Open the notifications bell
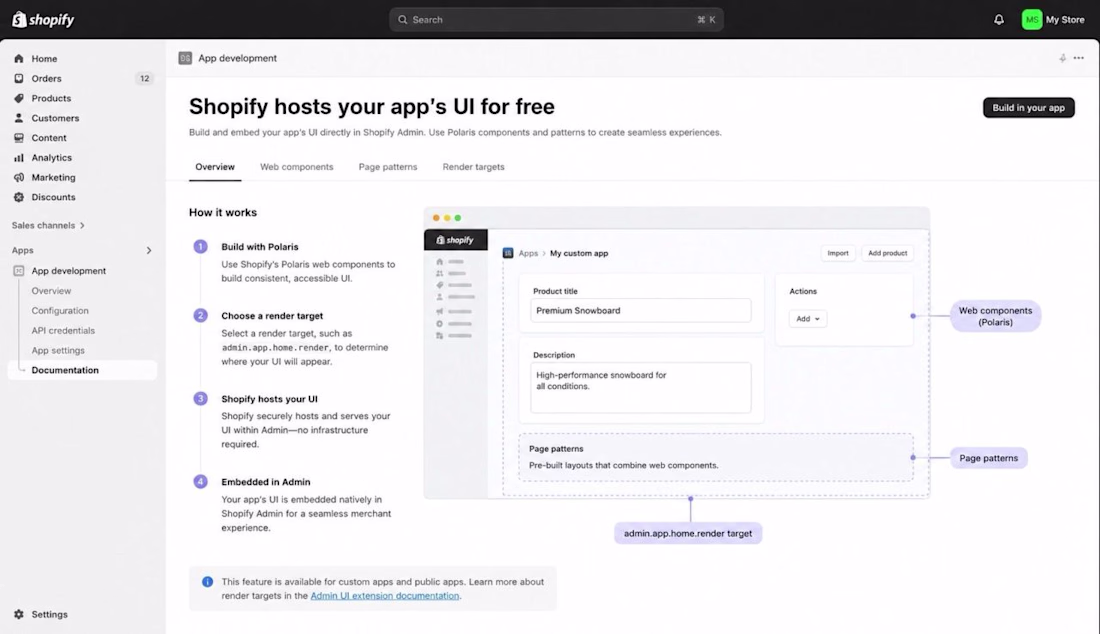The height and width of the screenshot is (634, 1100). click(998, 20)
